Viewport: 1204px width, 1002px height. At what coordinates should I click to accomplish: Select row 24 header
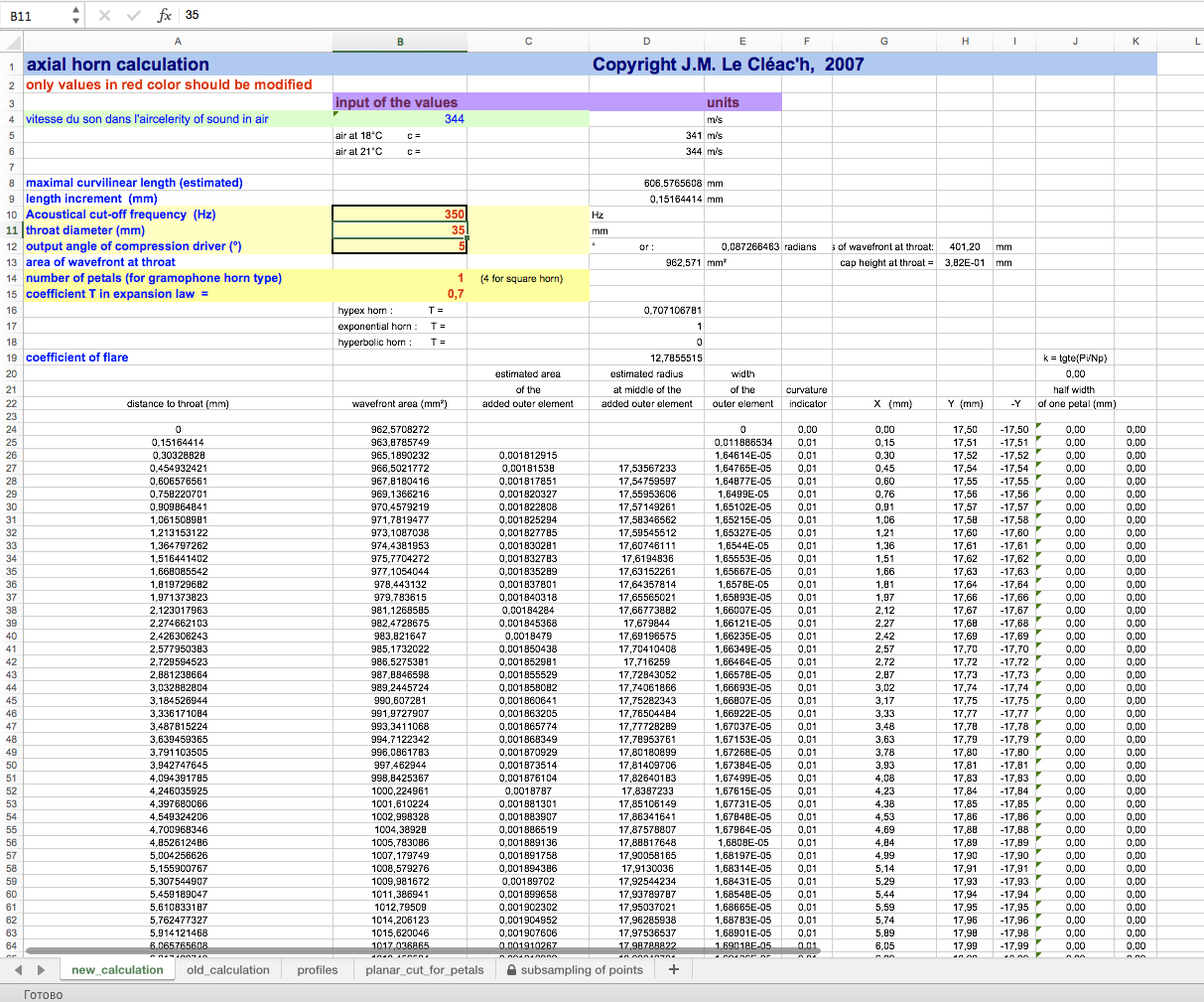pos(11,429)
